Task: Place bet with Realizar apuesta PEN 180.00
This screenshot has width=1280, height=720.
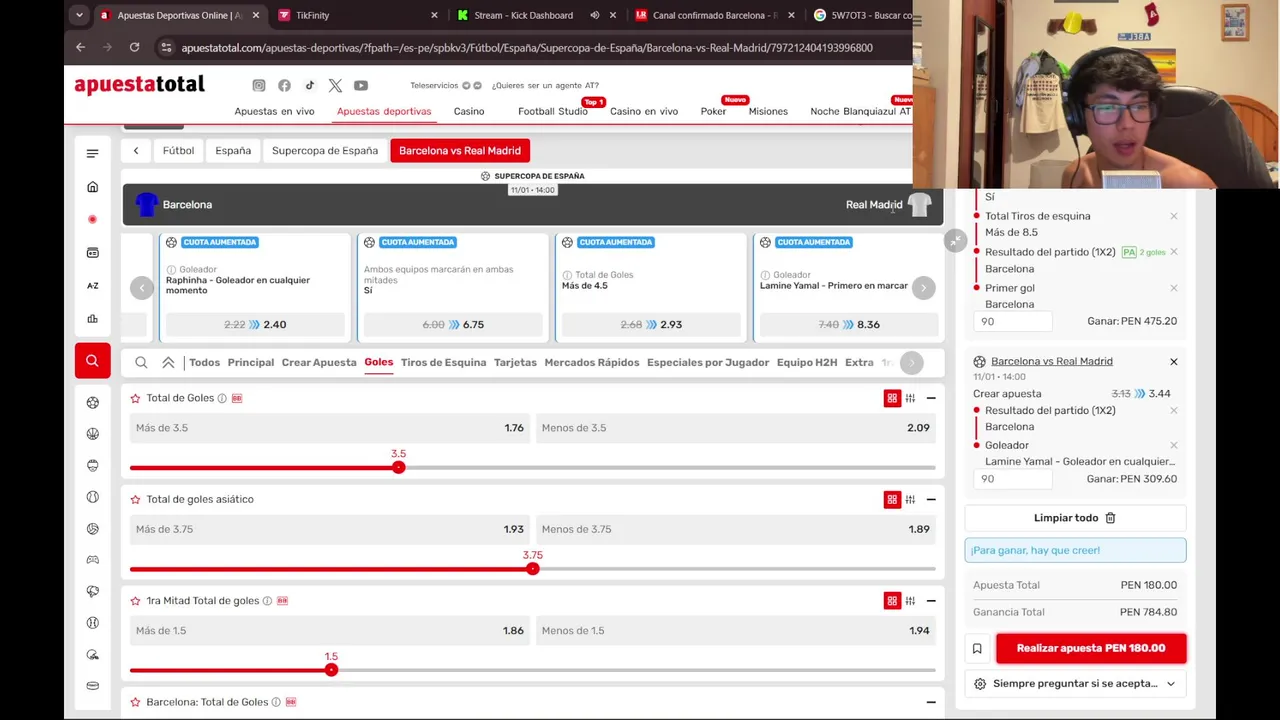Action: tap(1091, 648)
